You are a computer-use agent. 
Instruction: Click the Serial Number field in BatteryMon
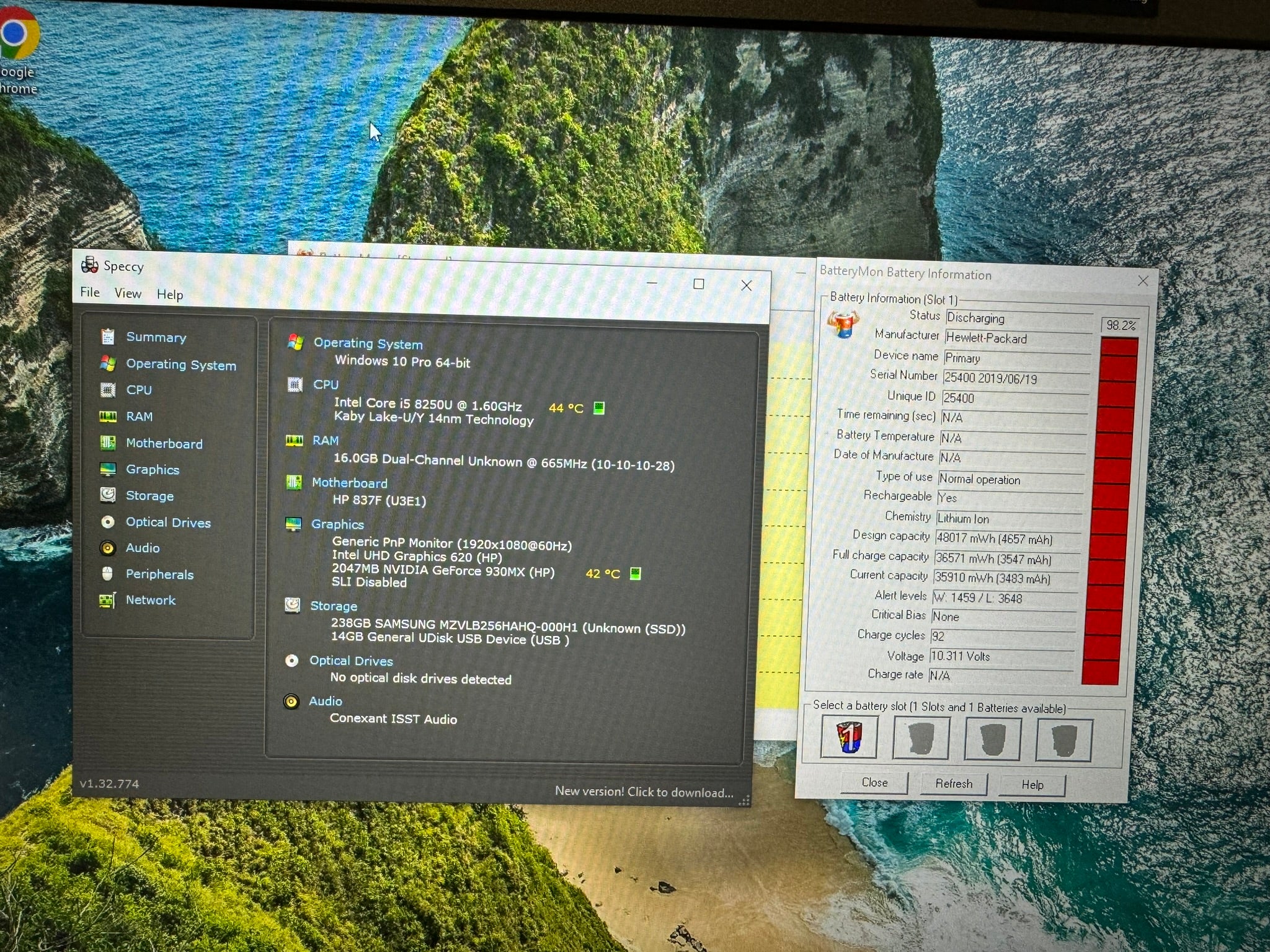pos(1016,379)
